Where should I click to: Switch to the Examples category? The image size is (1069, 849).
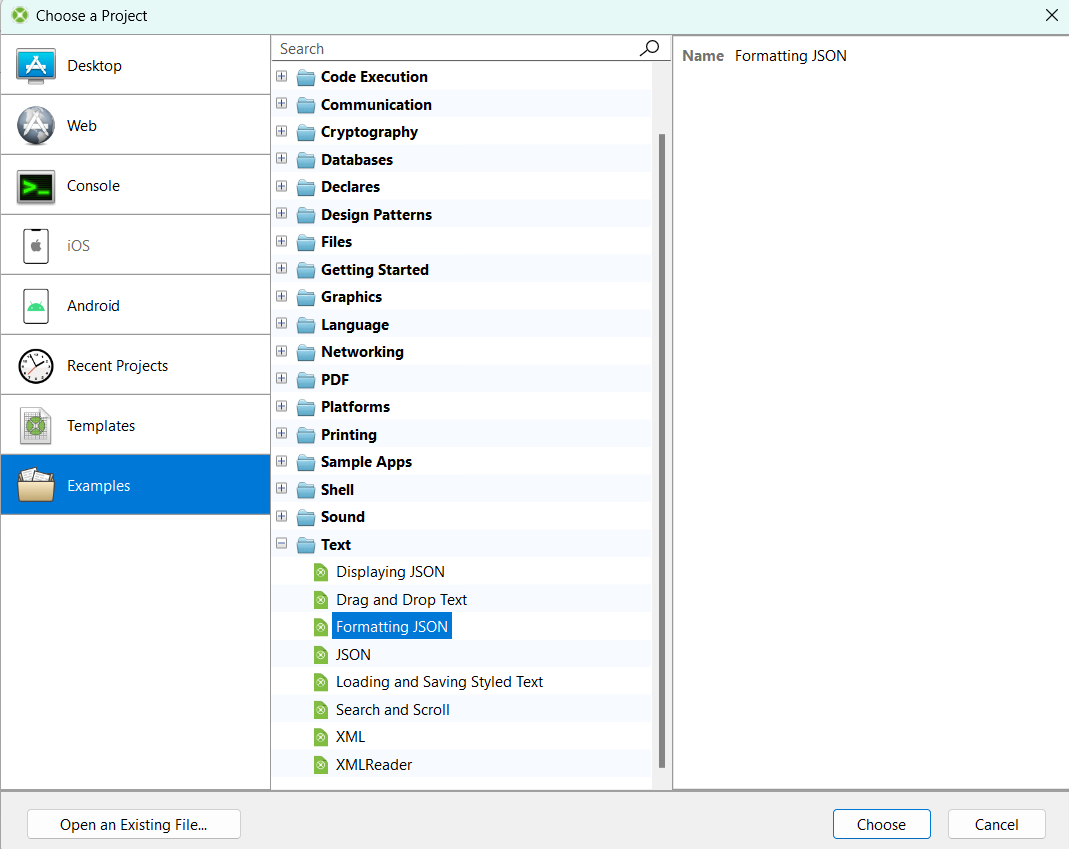pyautogui.click(x=136, y=485)
